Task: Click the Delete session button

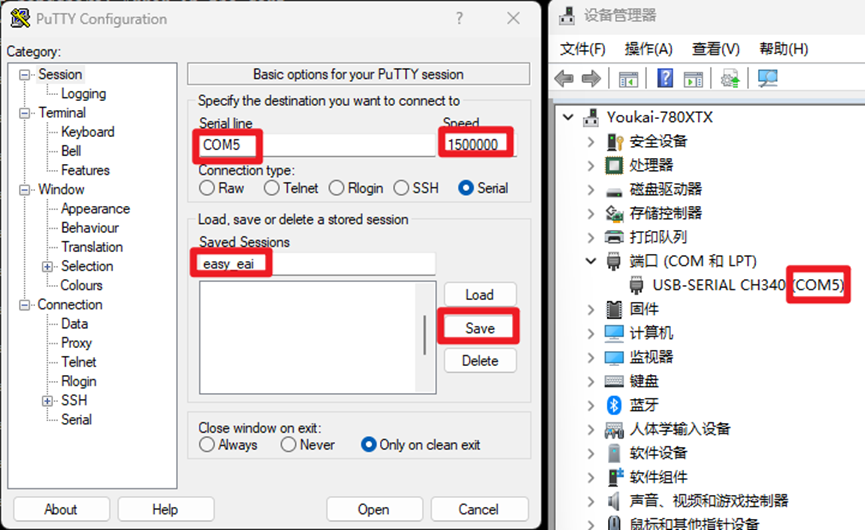Action: point(480,361)
